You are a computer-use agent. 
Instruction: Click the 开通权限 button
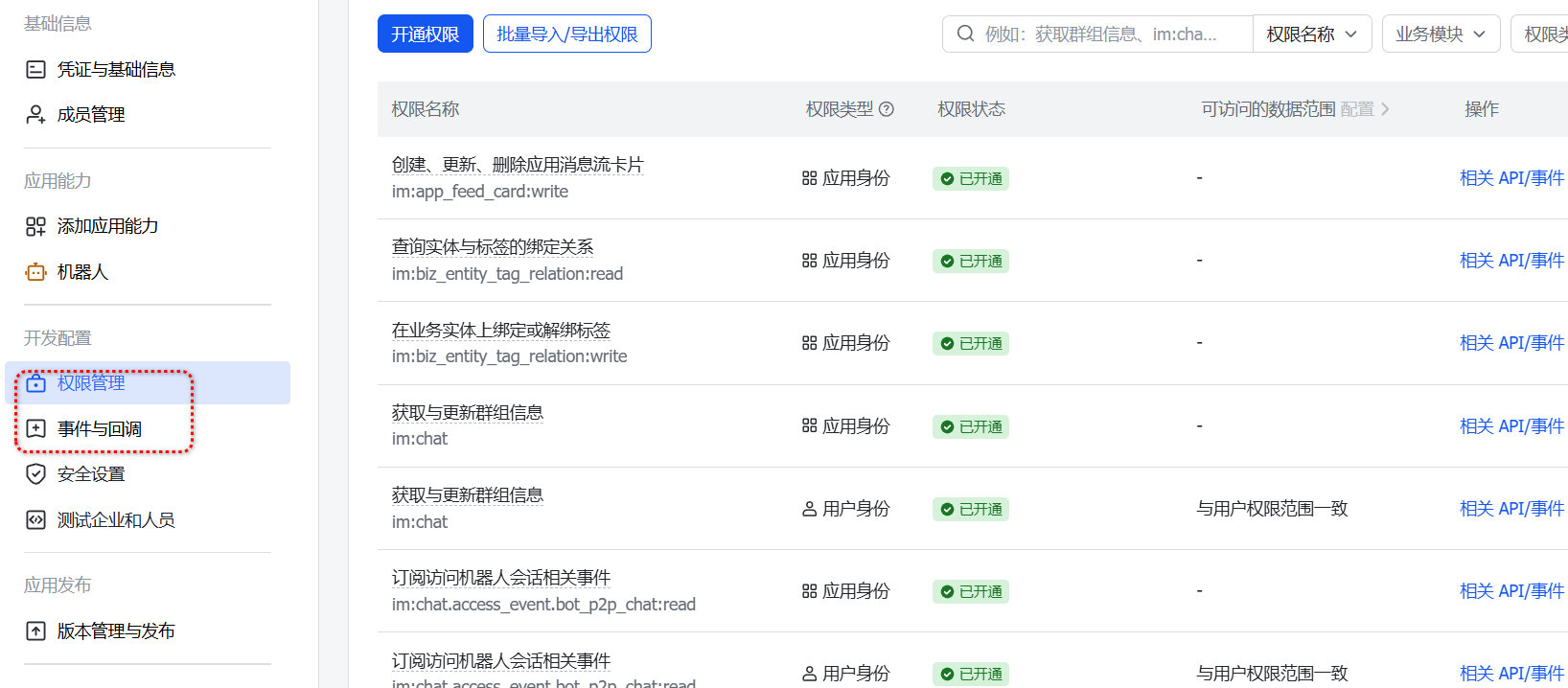pos(425,34)
